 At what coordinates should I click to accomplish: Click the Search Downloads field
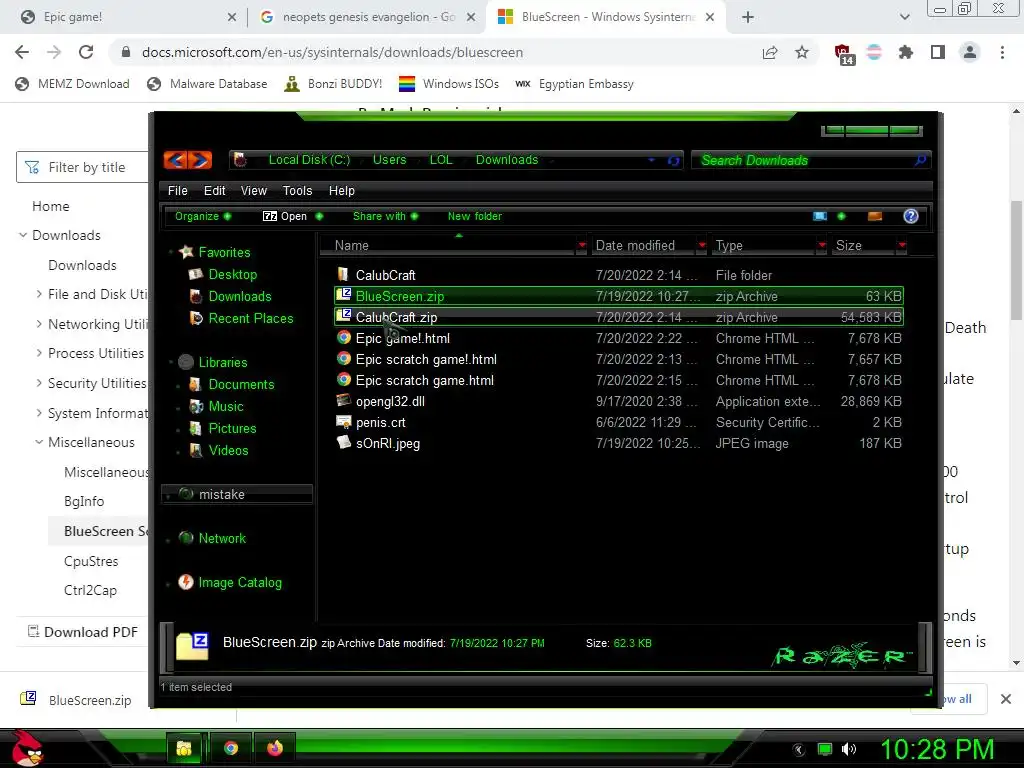(810, 160)
